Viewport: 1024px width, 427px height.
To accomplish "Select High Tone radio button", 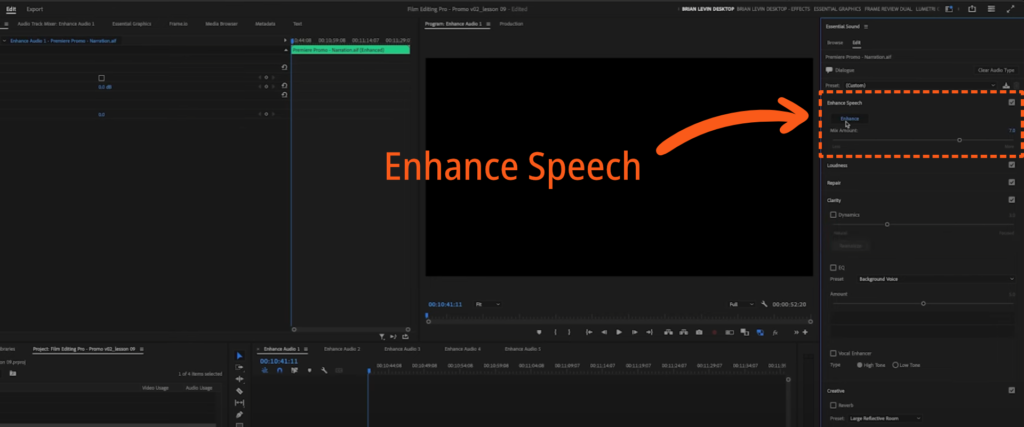I will click(859, 365).
